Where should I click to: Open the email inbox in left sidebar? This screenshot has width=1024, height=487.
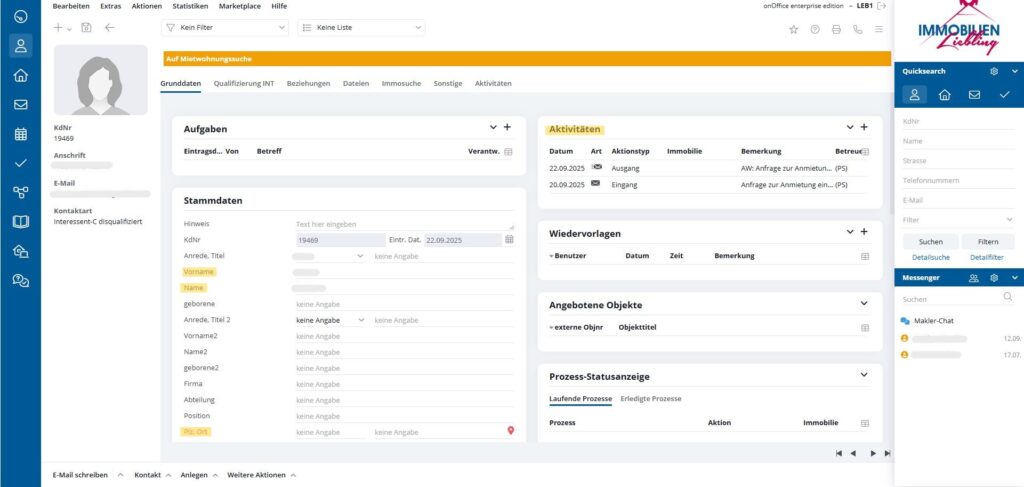point(20,104)
